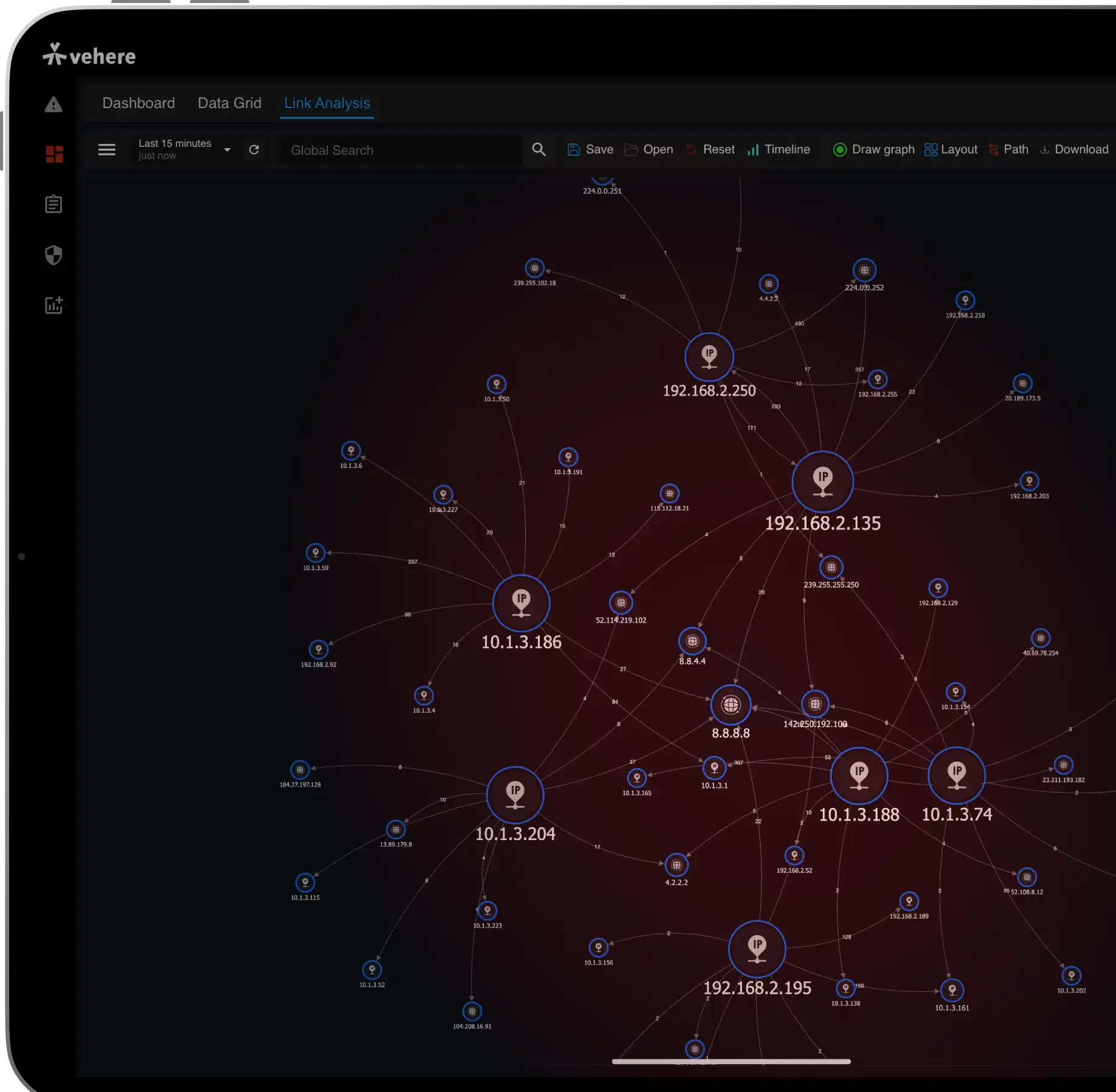This screenshot has height=1092, width=1116.
Task: Click the refresh icon next to time range
Action: coord(254,149)
